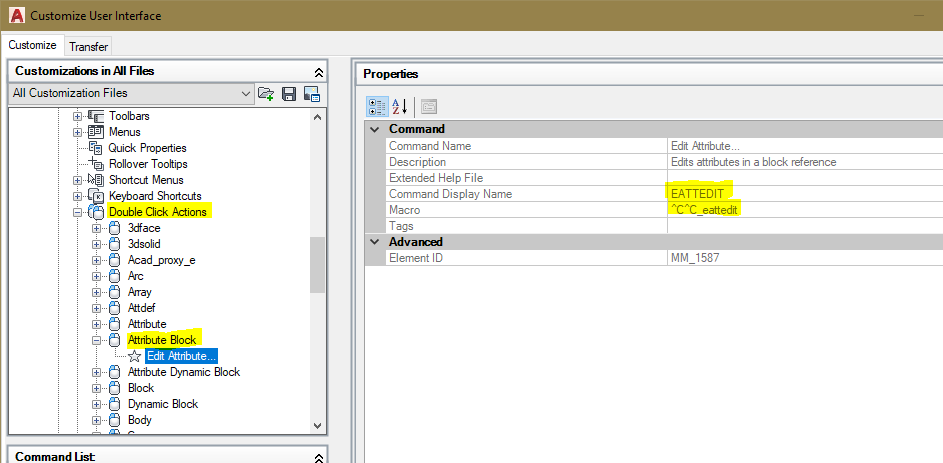Viewport: 943px width, 463px height.
Task: Edit Command Display Name EATTEDIT field
Action: point(805,194)
